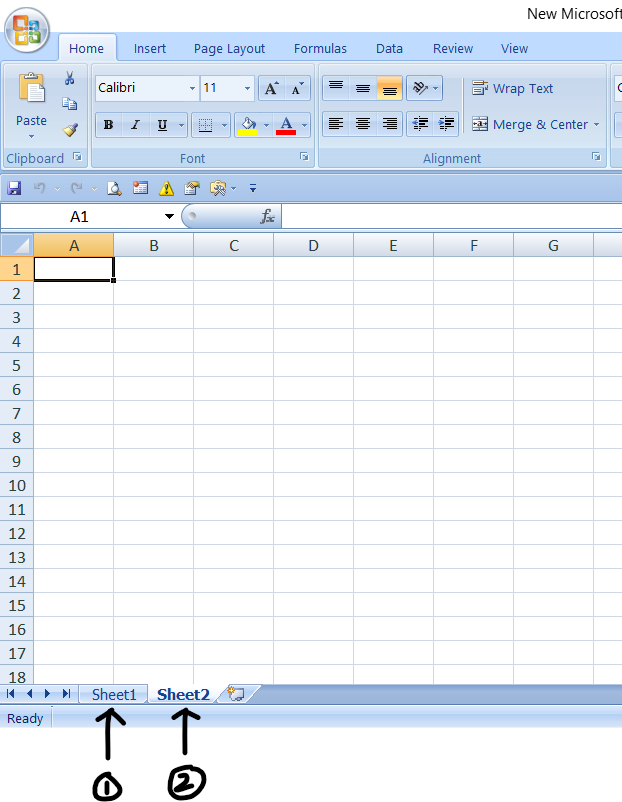Click the Save icon in quick access toolbar
Screen dimensions: 622x802
point(14,188)
